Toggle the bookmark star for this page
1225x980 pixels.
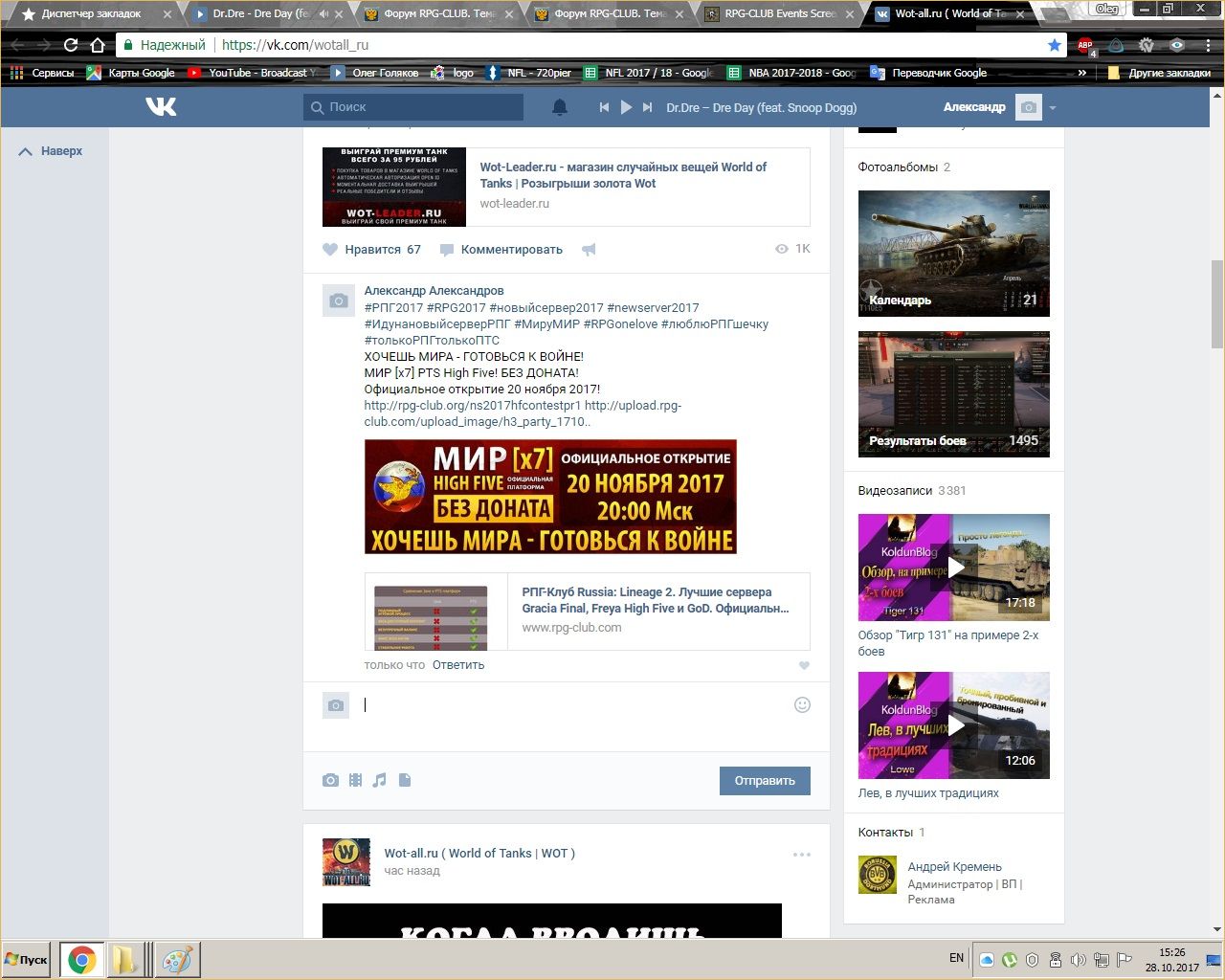1054,45
